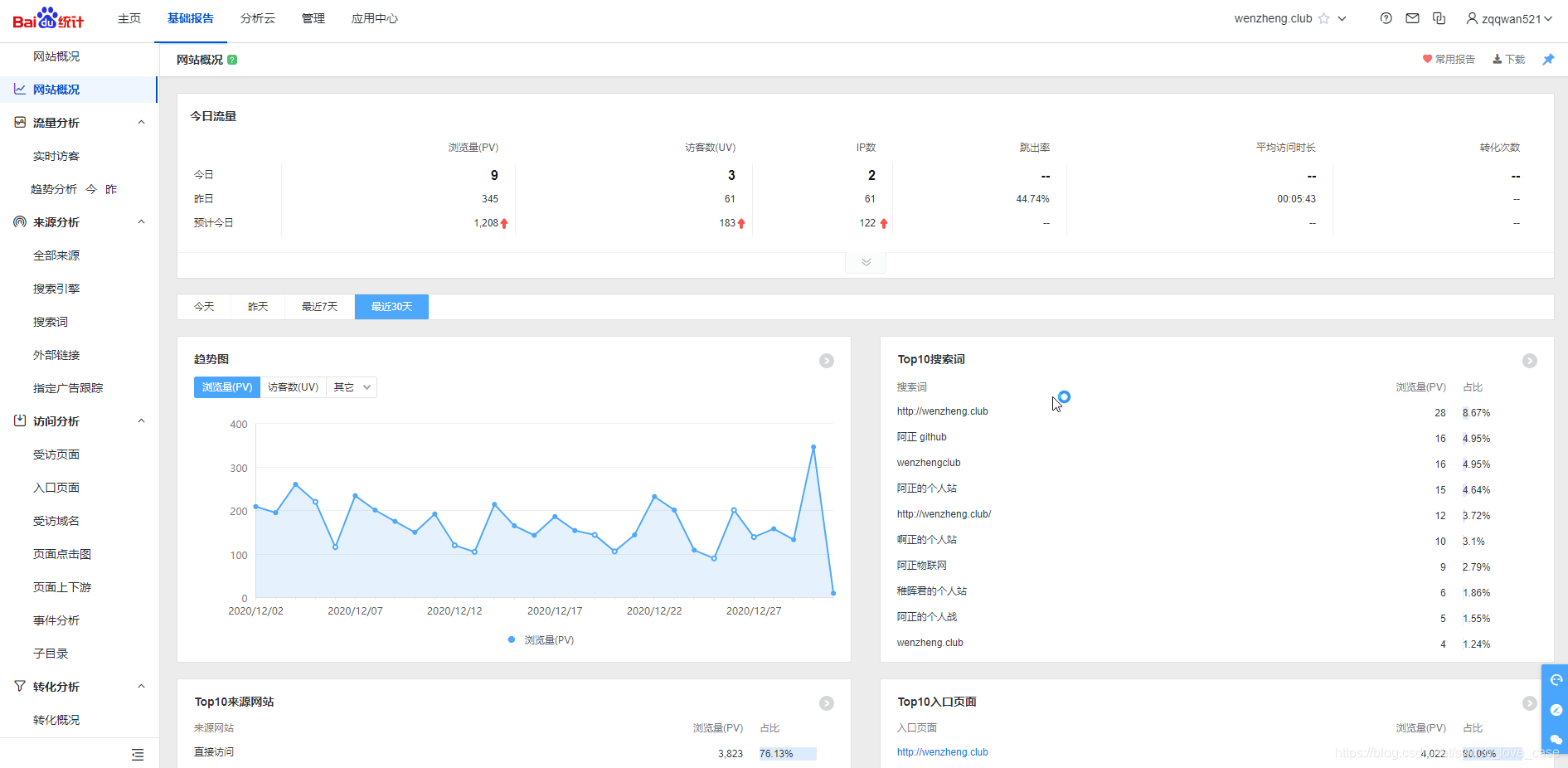Viewport: 1568px width, 768px height.
Task: Open 全部来源 in sidebar
Action: point(56,255)
